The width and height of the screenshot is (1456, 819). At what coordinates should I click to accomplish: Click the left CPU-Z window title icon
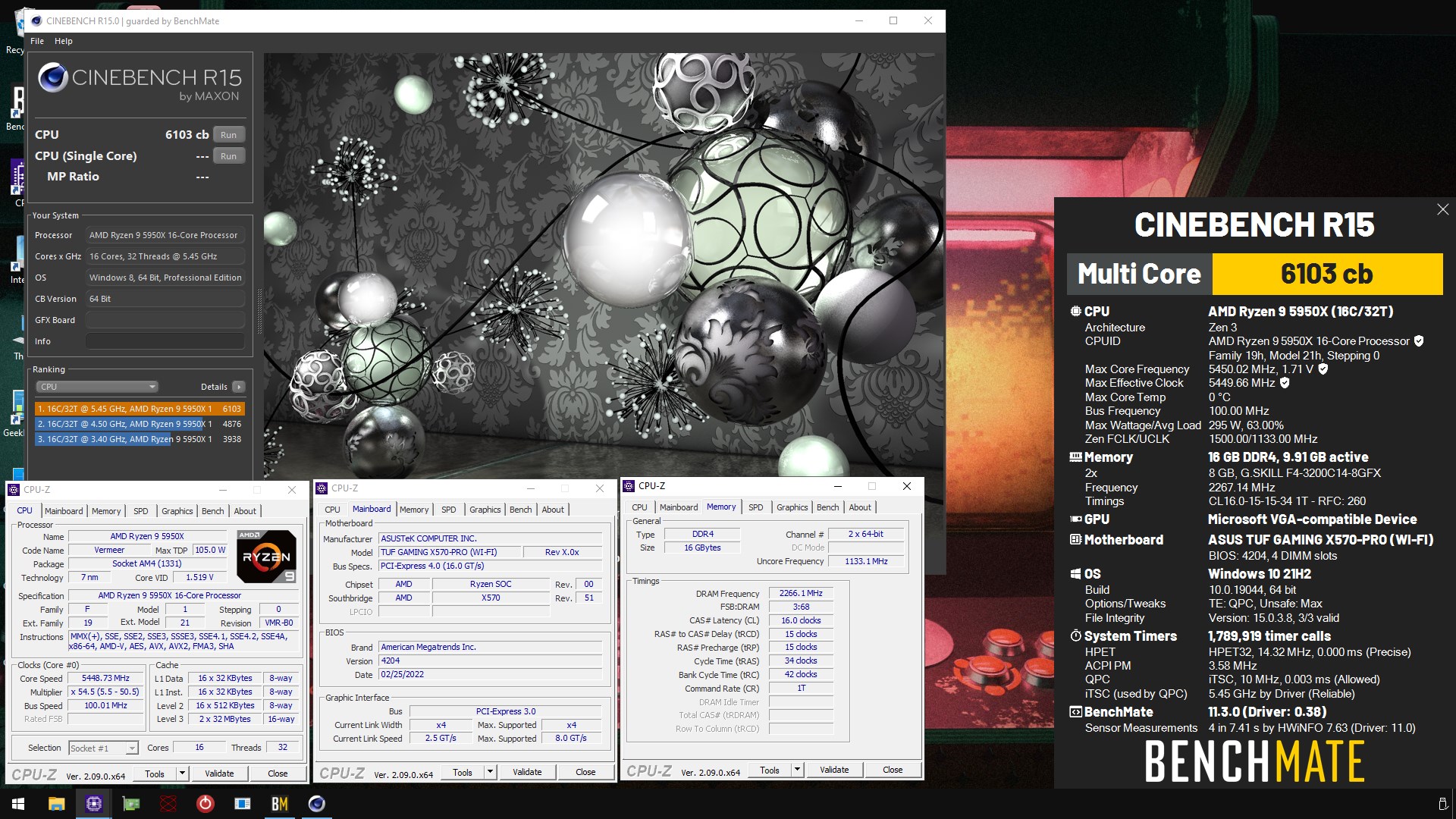(14, 490)
